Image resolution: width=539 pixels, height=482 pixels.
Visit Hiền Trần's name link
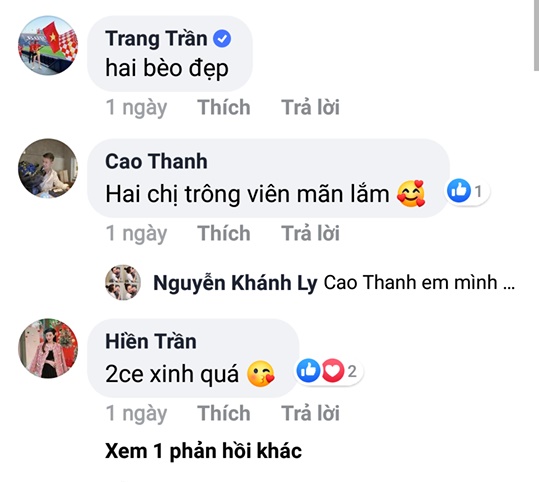pos(151,341)
